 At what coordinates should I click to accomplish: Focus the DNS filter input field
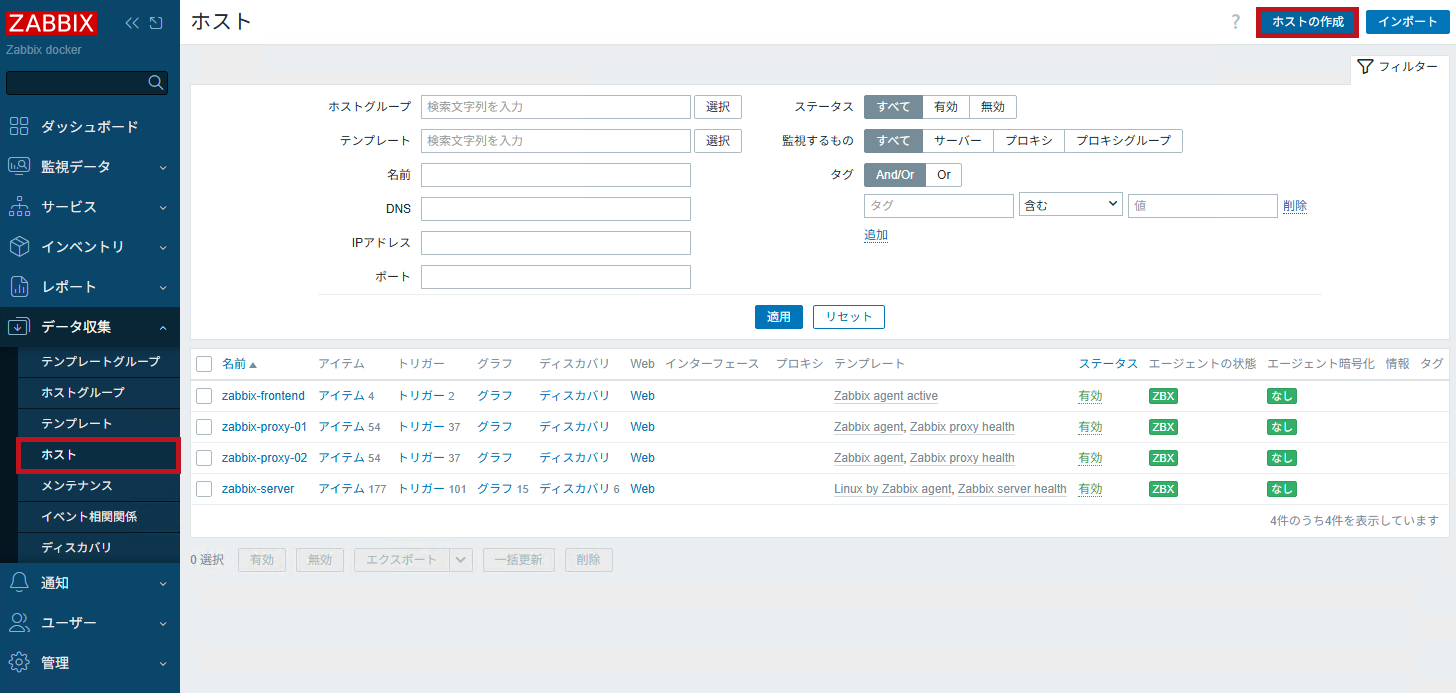556,209
